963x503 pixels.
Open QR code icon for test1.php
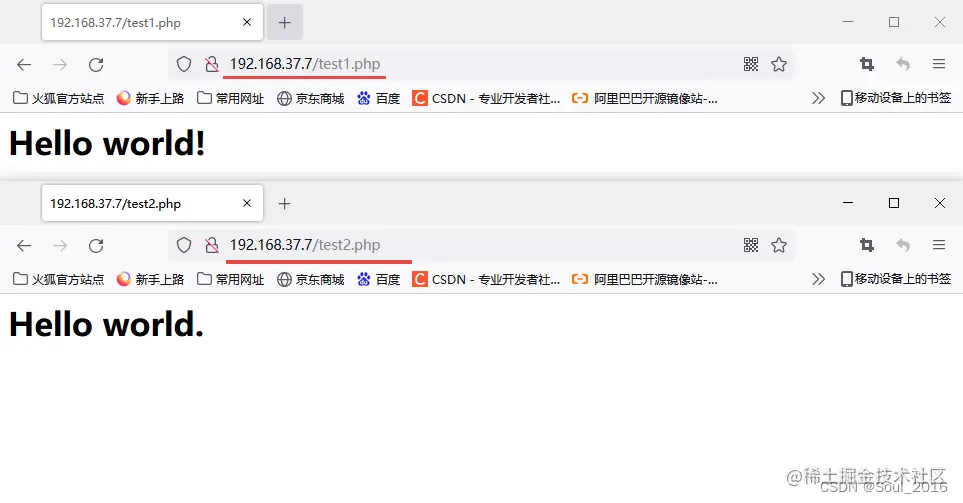751,64
